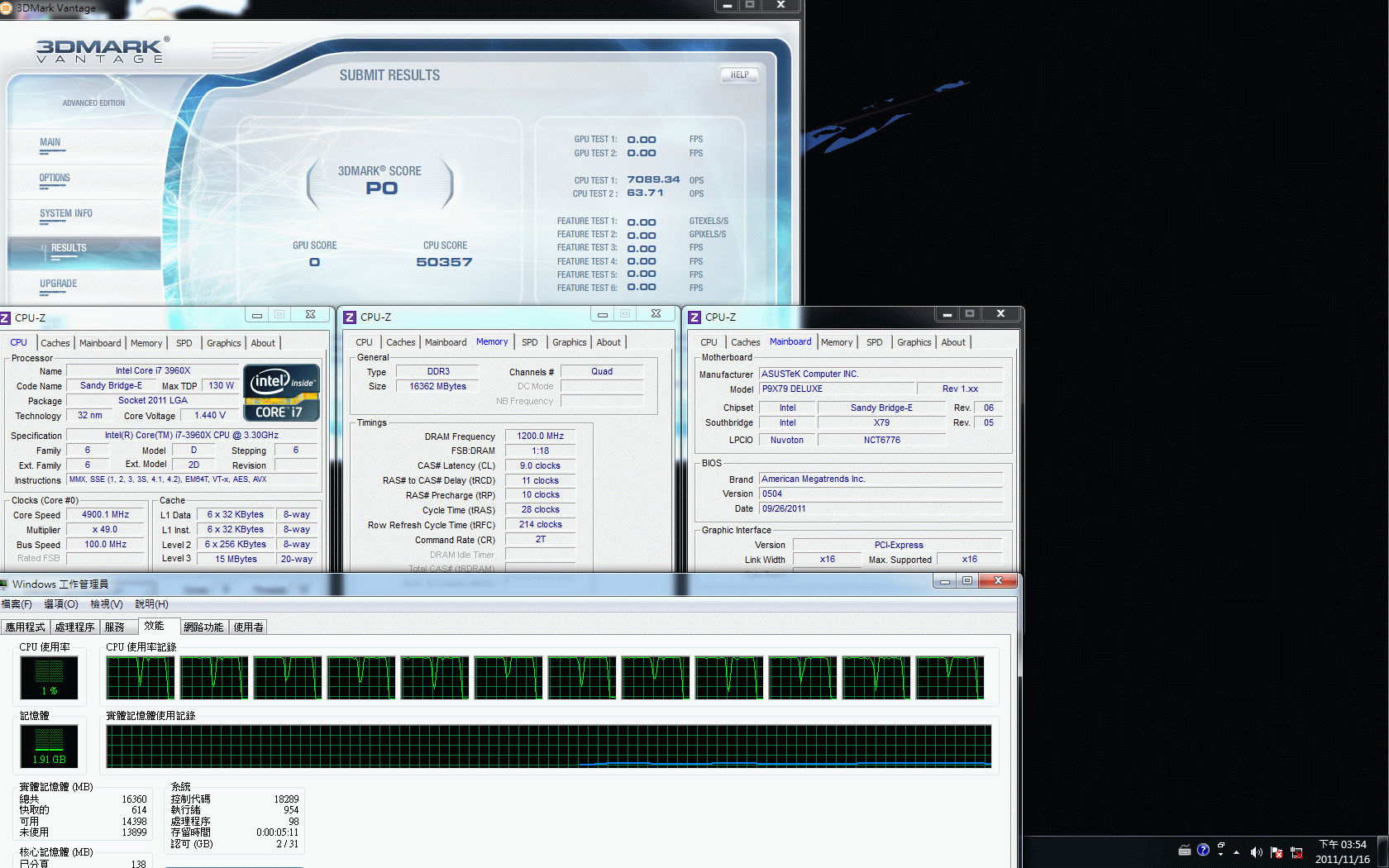Open the 選項(O) menu in Task Manager
The height and width of the screenshot is (868, 1389).
click(61, 604)
